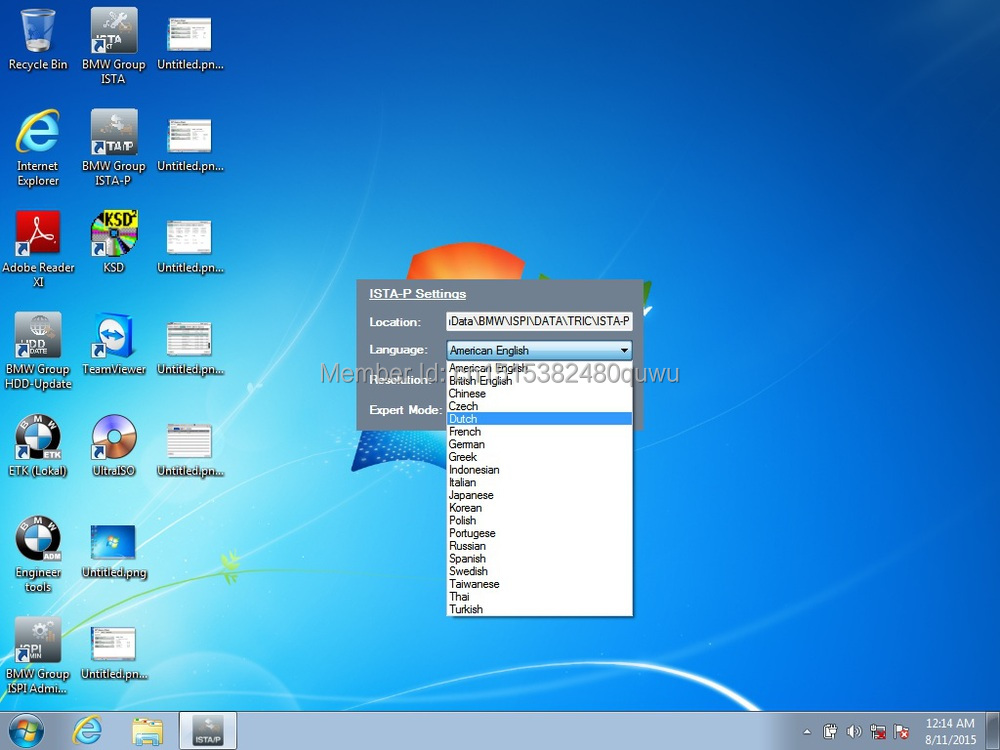Click the volume speaker tray icon
The image size is (1000, 750).
point(854,731)
